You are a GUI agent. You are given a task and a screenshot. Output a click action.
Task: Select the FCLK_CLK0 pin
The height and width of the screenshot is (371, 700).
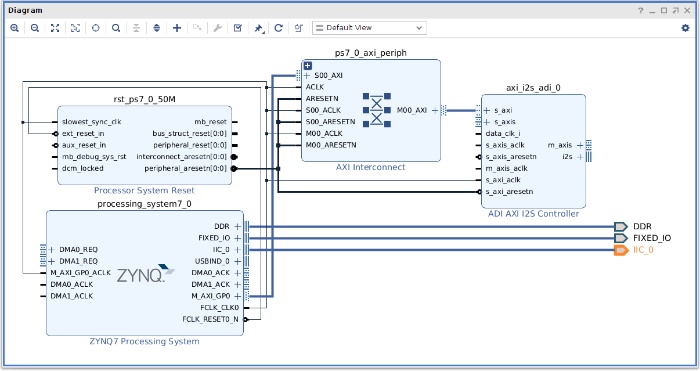pos(220,308)
